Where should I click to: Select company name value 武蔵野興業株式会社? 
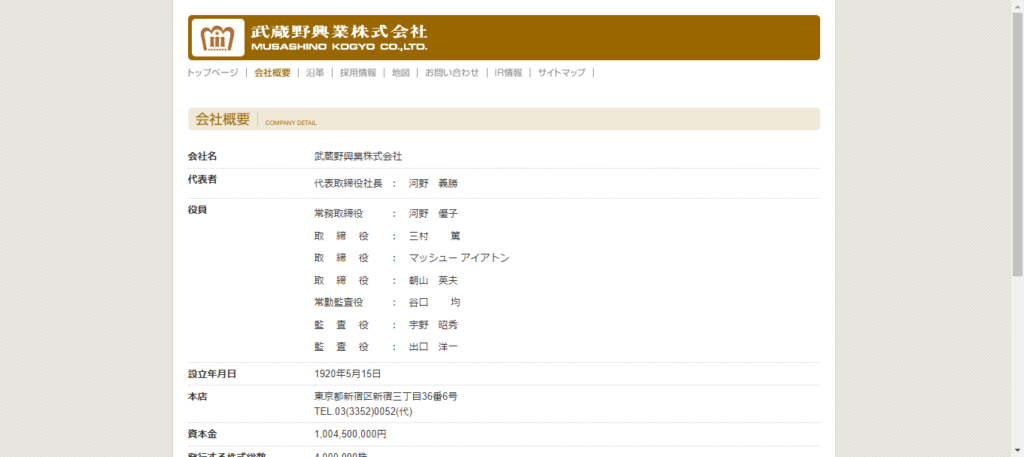pyautogui.click(x=359, y=157)
